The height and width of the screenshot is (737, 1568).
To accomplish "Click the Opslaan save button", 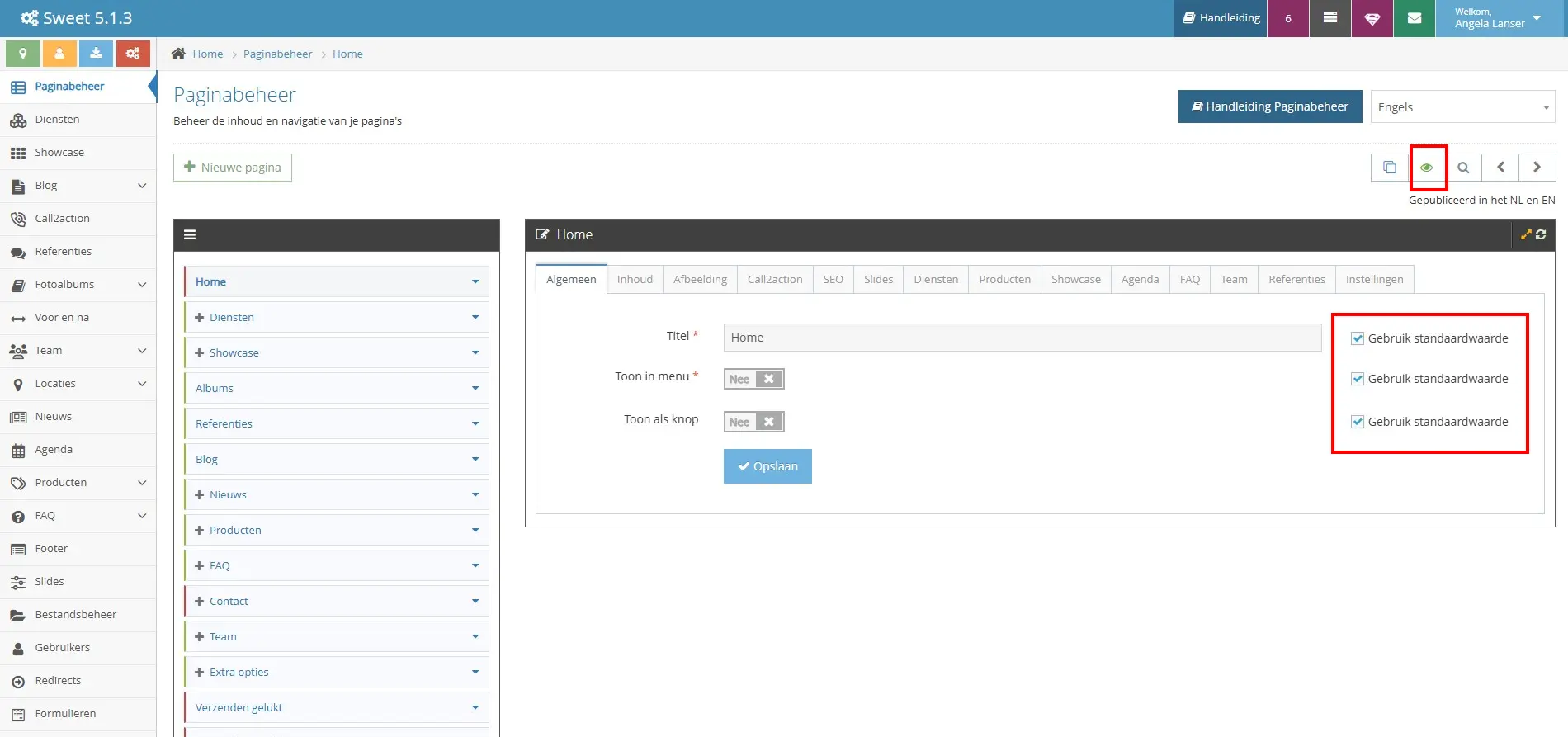I will pyautogui.click(x=767, y=466).
